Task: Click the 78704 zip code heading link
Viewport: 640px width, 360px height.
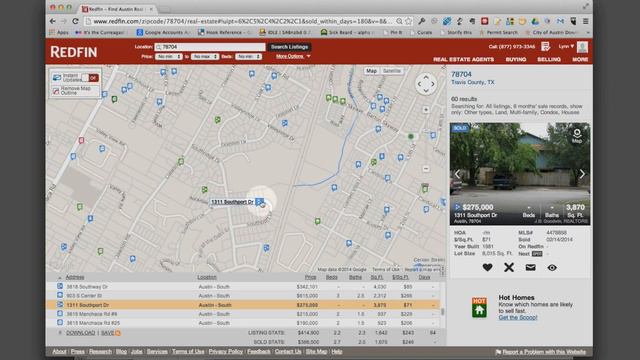Action: [x=461, y=74]
